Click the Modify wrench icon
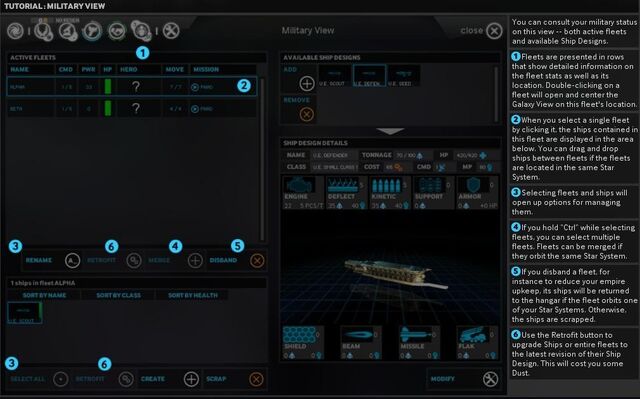 pyautogui.click(x=490, y=379)
